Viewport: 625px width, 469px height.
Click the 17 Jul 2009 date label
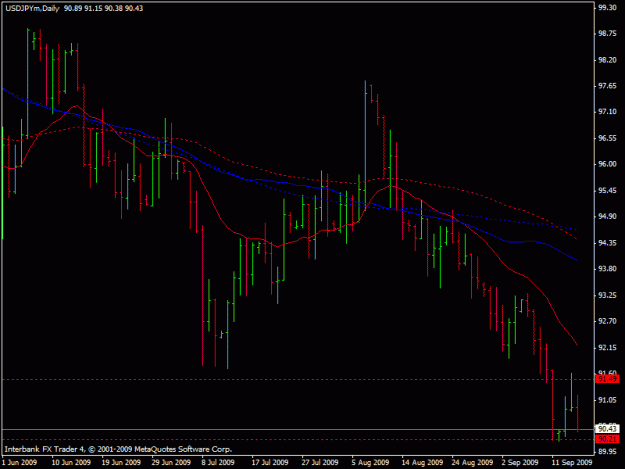[270, 462]
